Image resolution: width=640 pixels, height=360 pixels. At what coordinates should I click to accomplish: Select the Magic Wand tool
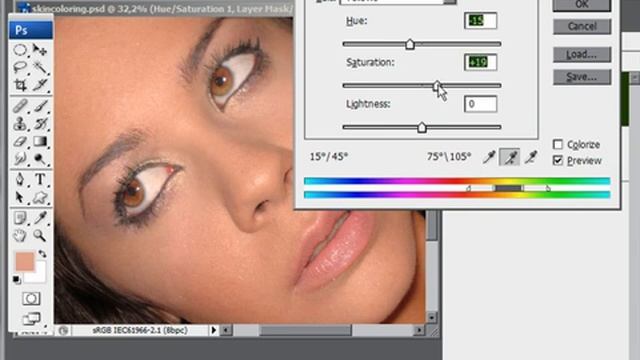coord(40,67)
